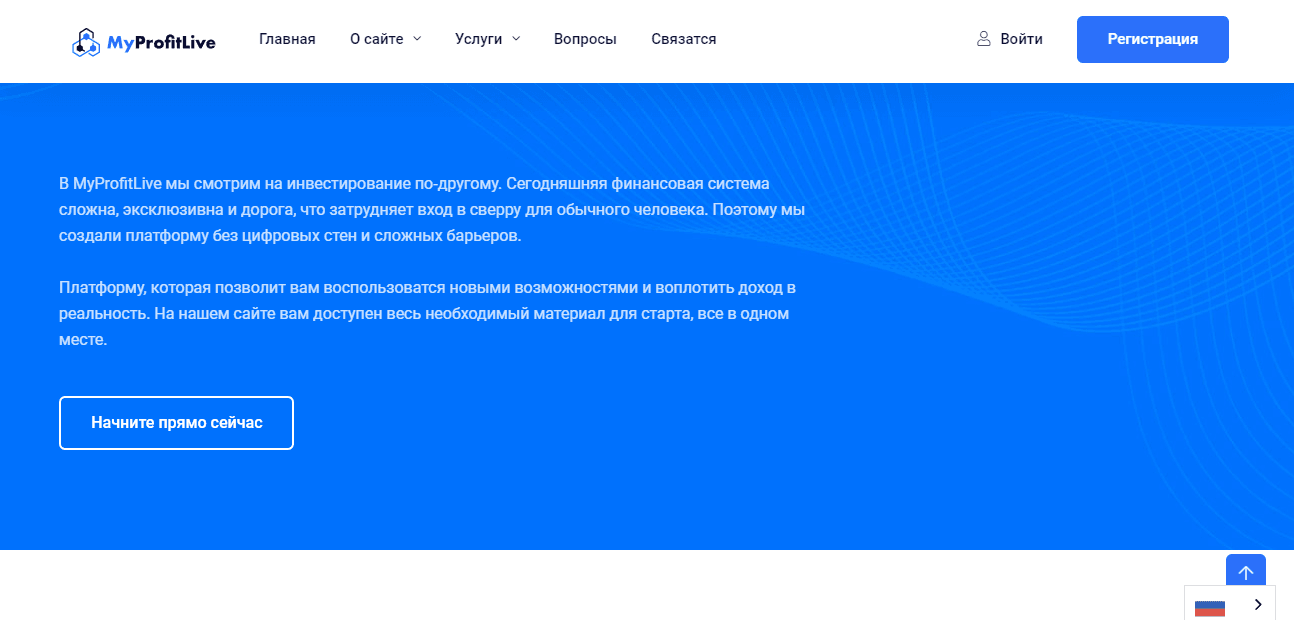Screen dimensions: 1294x620
Task: Open the Вопросы page
Action: pyautogui.click(x=585, y=39)
